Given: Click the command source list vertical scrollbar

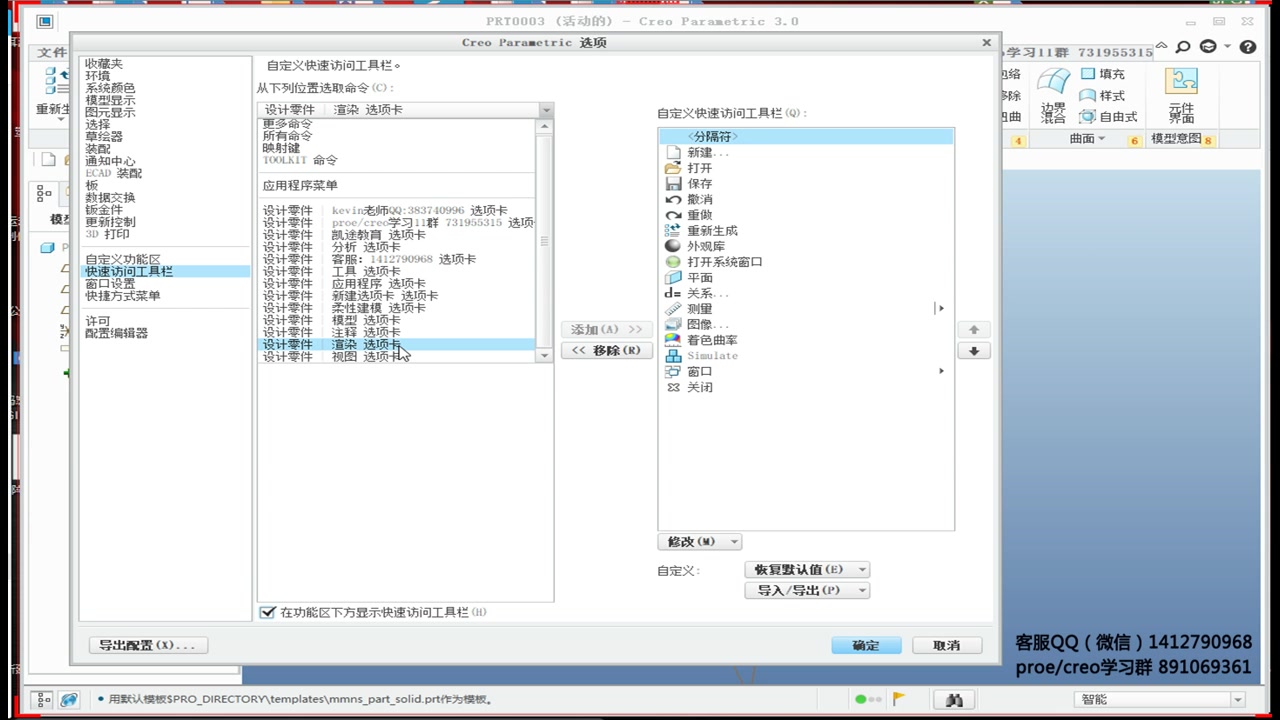Looking at the screenshot, I should 544,240.
